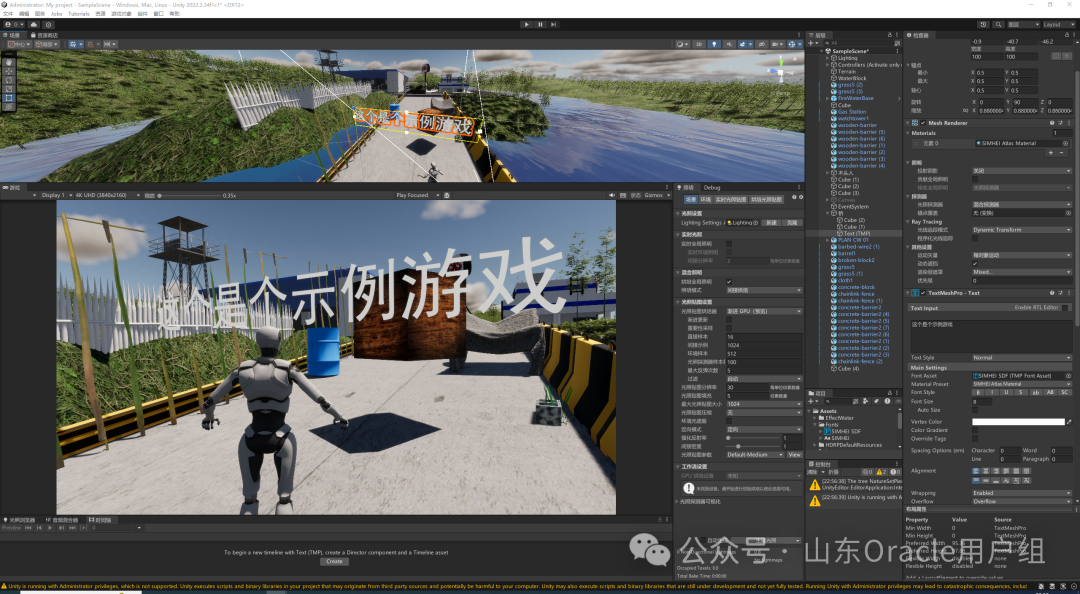Lock the Hierarchy panel with the padlock icon
Image resolution: width=1080 pixels, height=594 pixels.
(x=889, y=34)
